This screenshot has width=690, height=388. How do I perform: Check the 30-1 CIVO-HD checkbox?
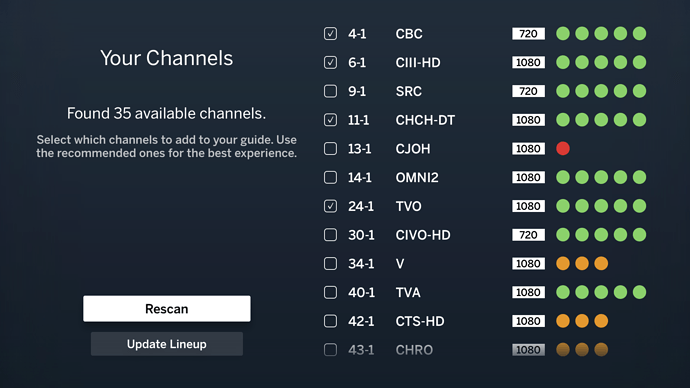tap(330, 235)
